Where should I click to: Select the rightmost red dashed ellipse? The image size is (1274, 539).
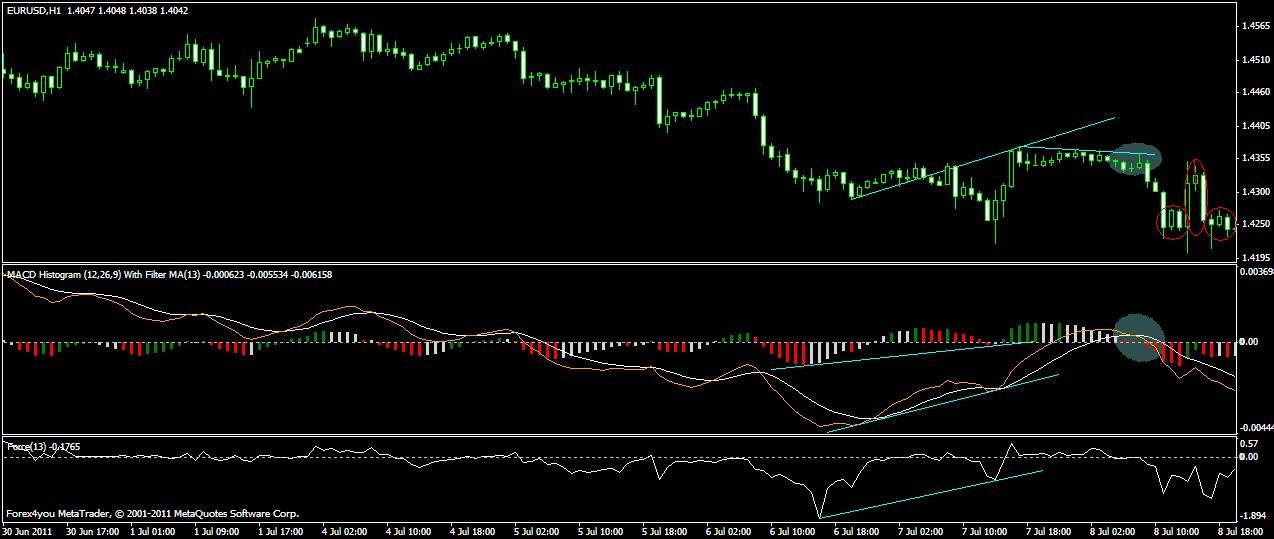pyautogui.click(x=1221, y=223)
